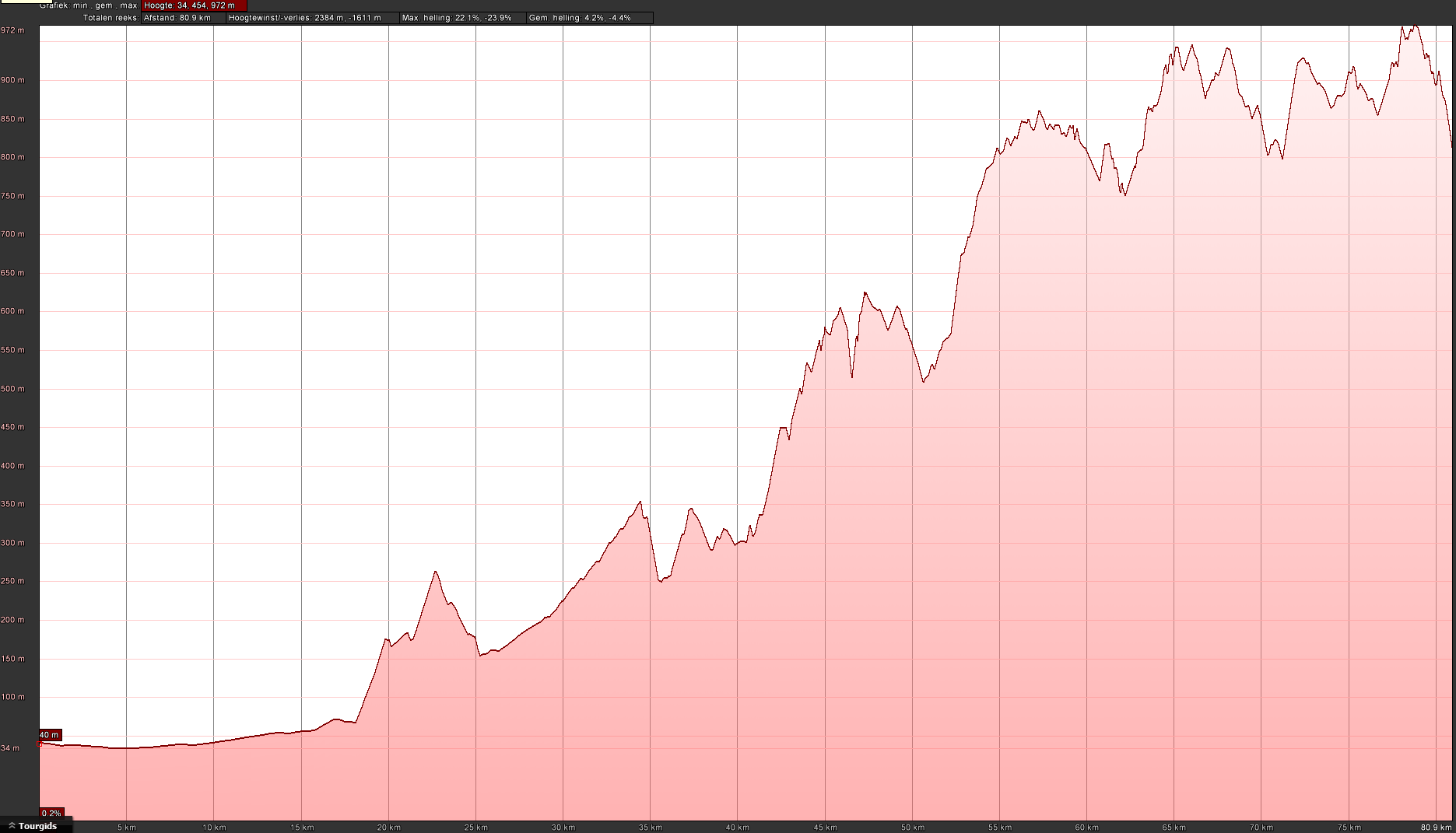The width and height of the screenshot is (1456, 833).
Task: Click the Totalen reeks row label
Action: [x=110, y=18]
